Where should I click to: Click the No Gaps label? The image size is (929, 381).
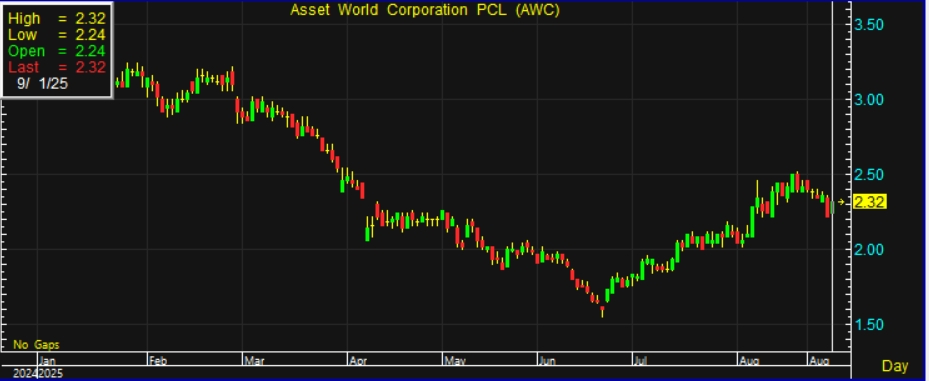point(36,344)
